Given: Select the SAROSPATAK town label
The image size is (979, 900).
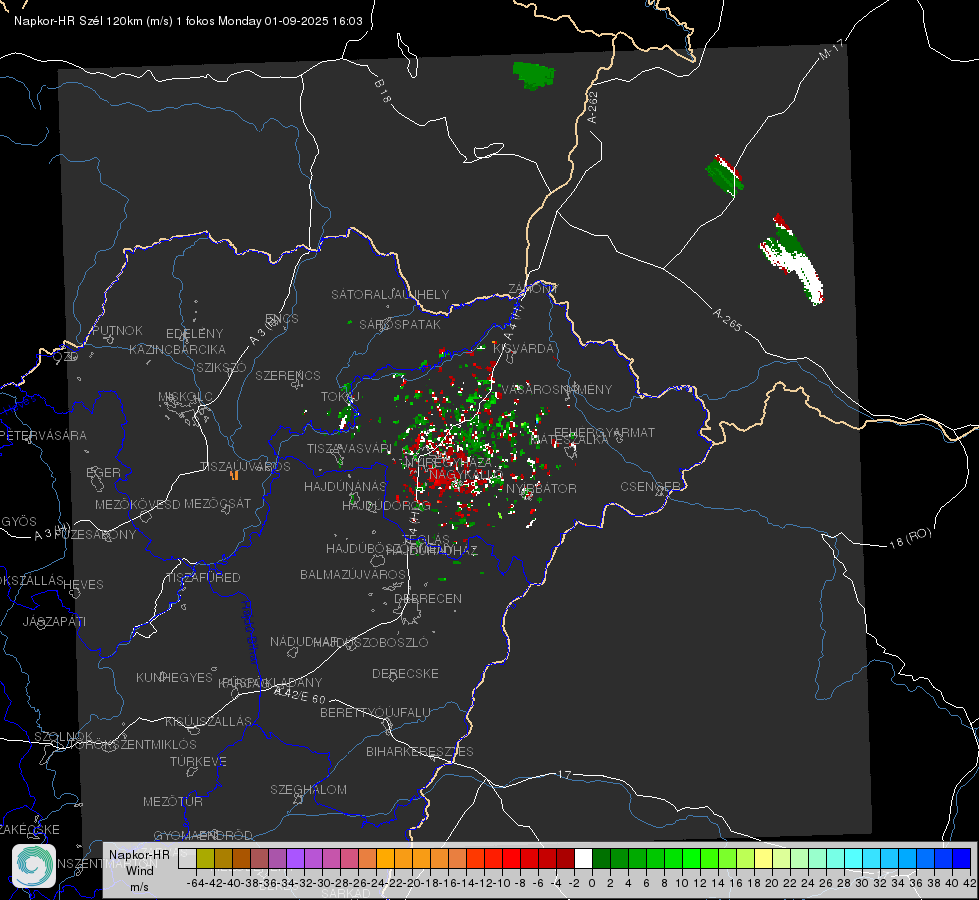Looking at the screenshot, I should pos(400,324).
